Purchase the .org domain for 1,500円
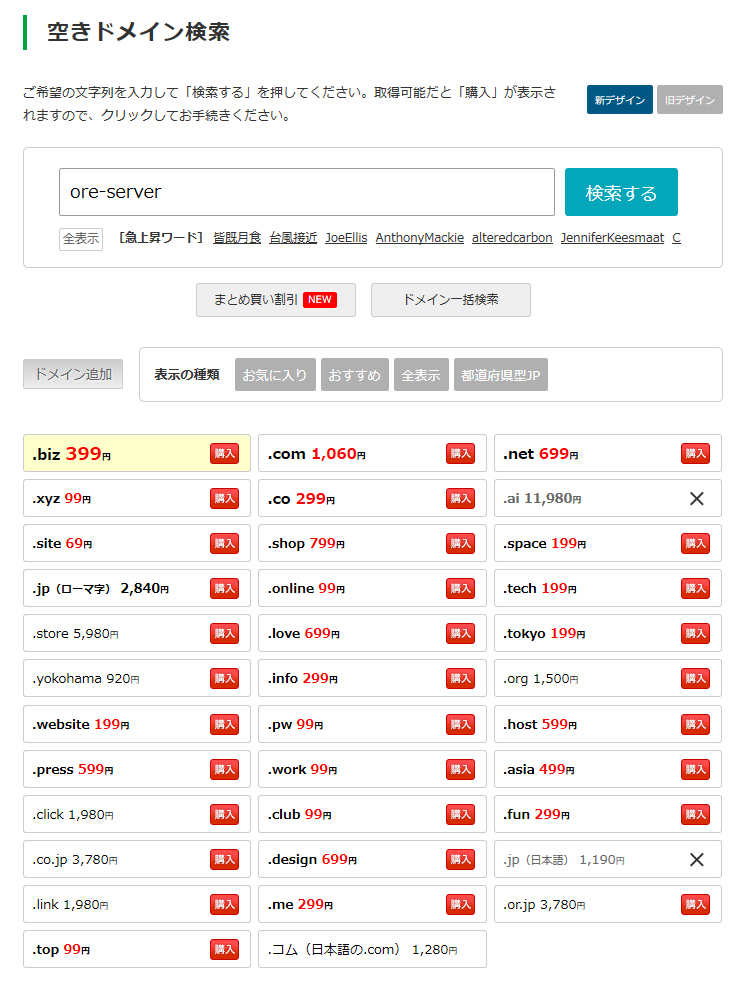Viewport: 740px width, 1000px height. (x=695, y=679)
